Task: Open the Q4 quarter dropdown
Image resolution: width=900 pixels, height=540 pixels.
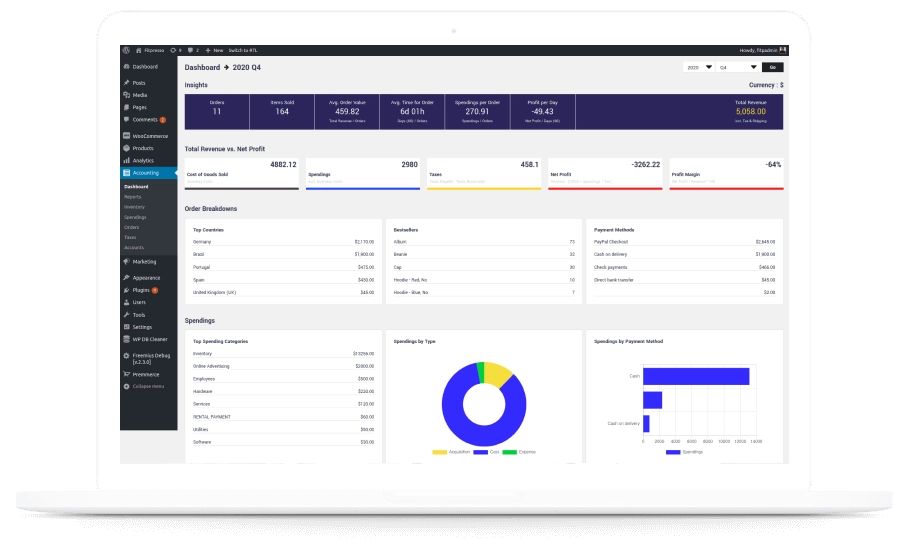Action: click(738, 67)
